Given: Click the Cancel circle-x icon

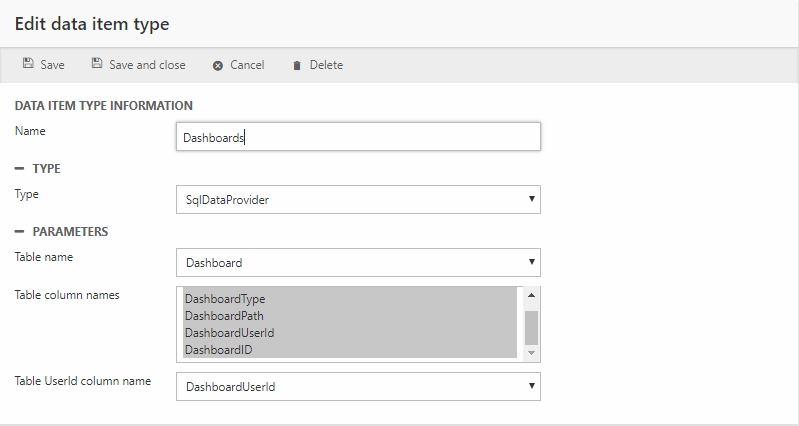Looking at the screenshot, I should click(217, 65).
